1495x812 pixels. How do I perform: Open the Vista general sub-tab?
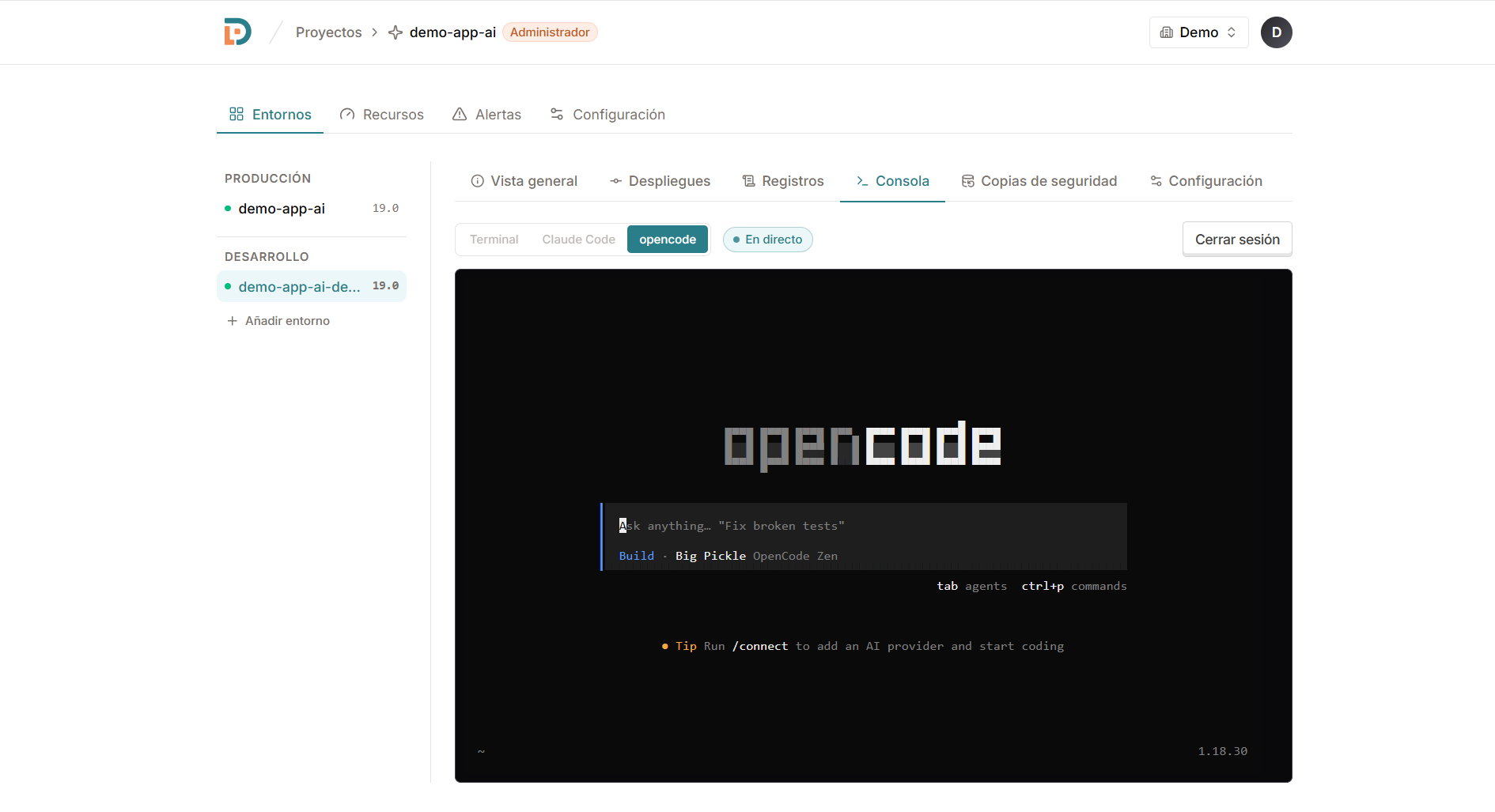pyautogui.click(x=524, y=181)
